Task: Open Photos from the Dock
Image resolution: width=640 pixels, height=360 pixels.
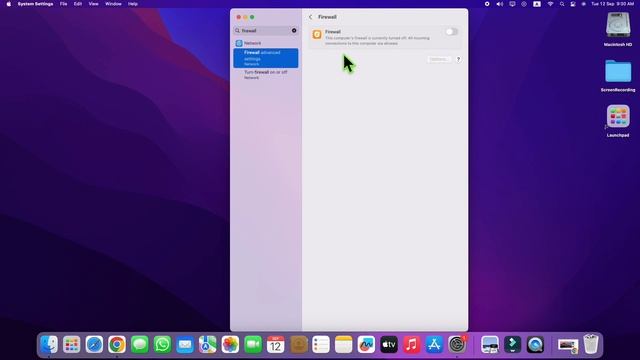Action: click(x=230, y=345)
